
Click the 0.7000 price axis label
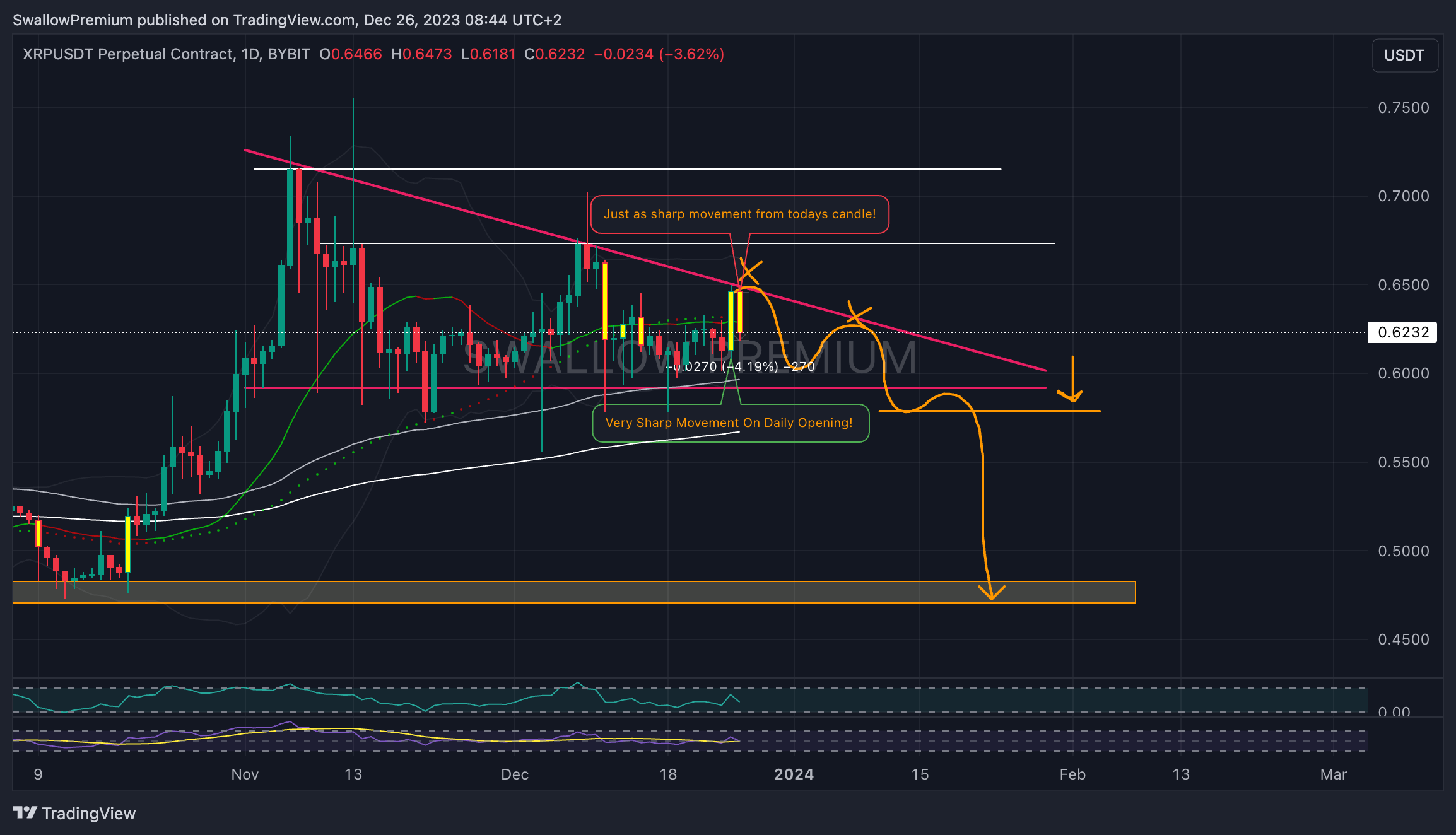pos(1403,196)
